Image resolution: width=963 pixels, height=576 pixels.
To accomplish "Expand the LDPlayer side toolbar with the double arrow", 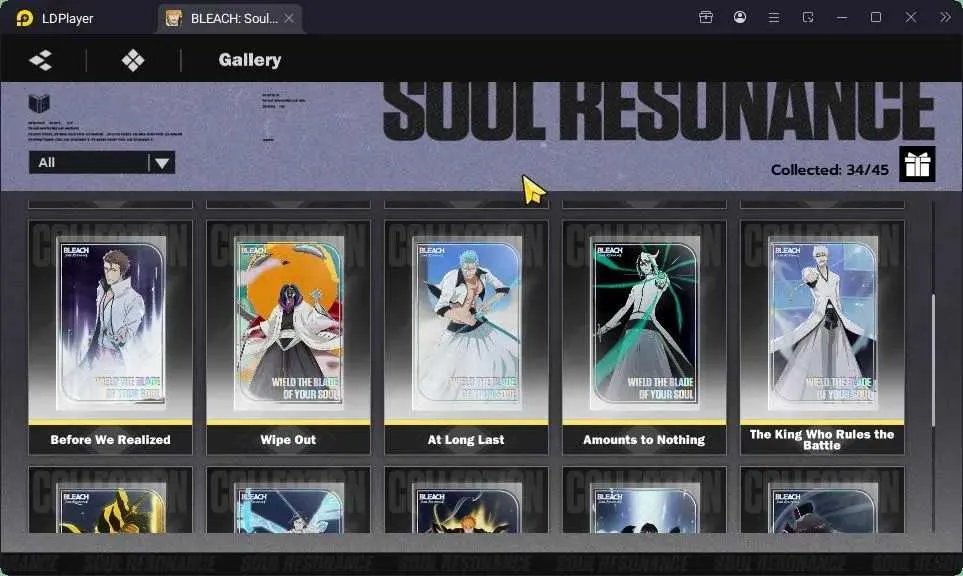I will (x=945, y=17).
